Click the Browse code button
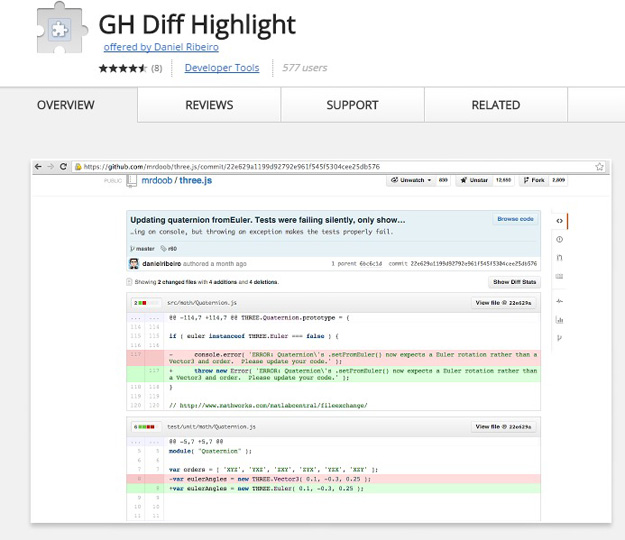 point(515,219)
